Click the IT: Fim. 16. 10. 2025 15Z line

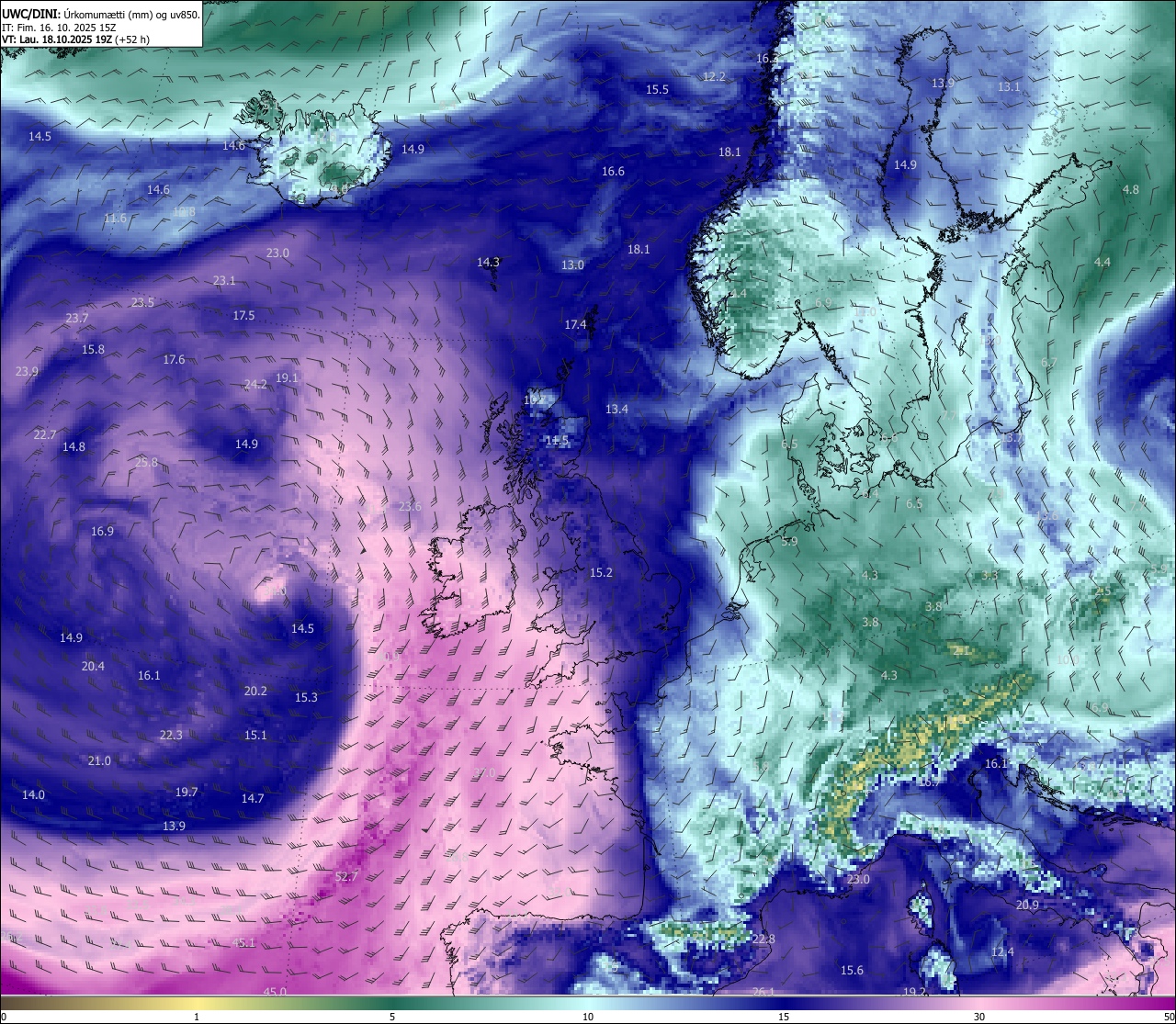60,28
